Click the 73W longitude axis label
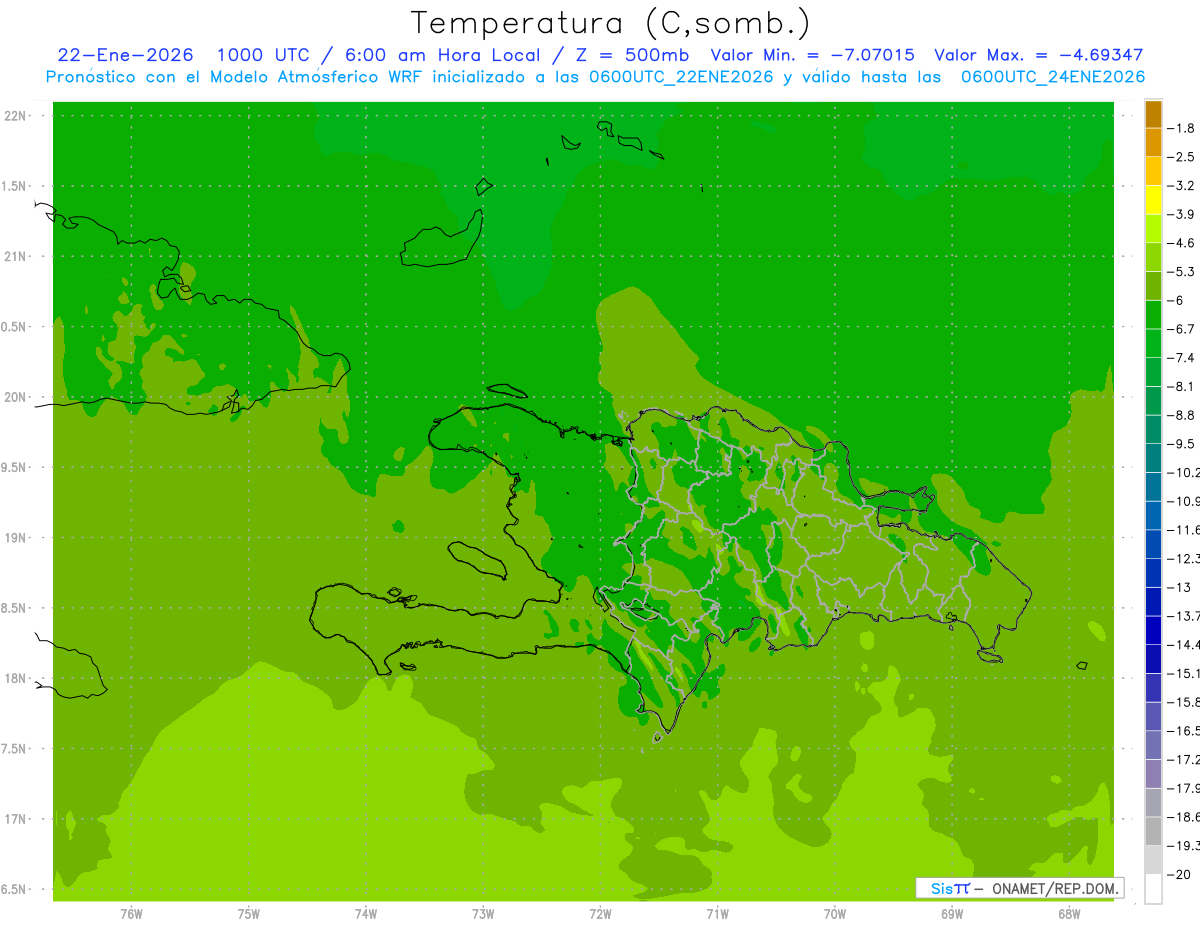This screenshot has height=927, width=1200. (x=483, y=914)
